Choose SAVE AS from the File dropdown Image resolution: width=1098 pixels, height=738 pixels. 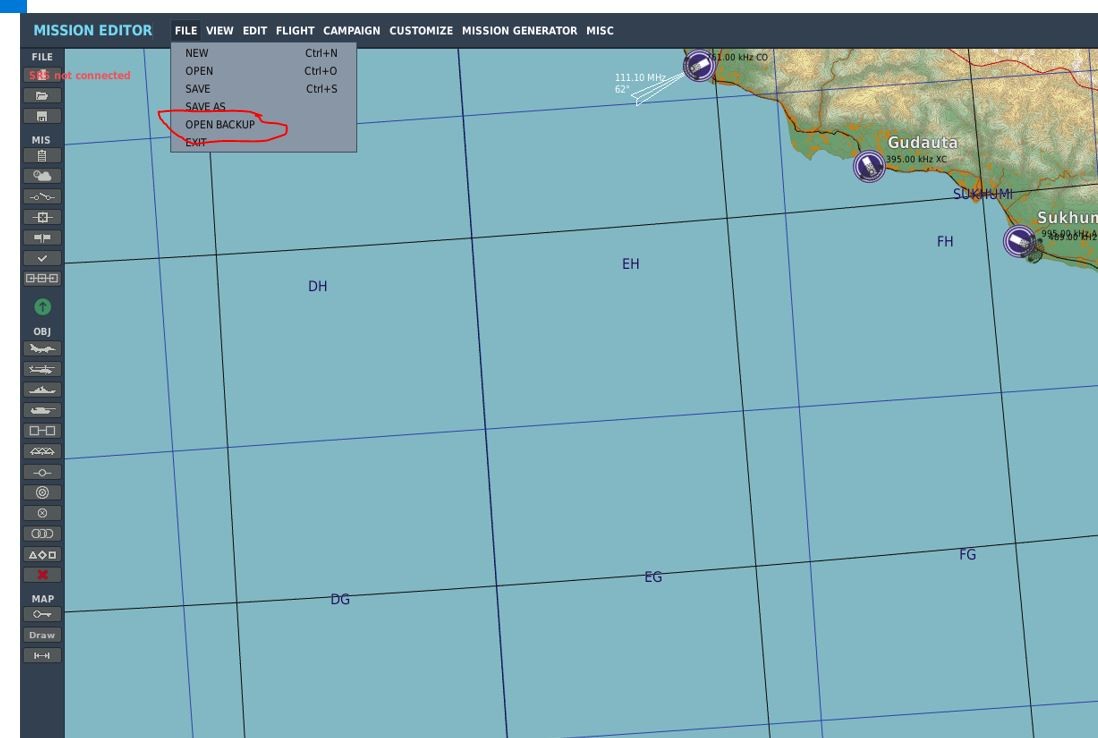point(263,107)
